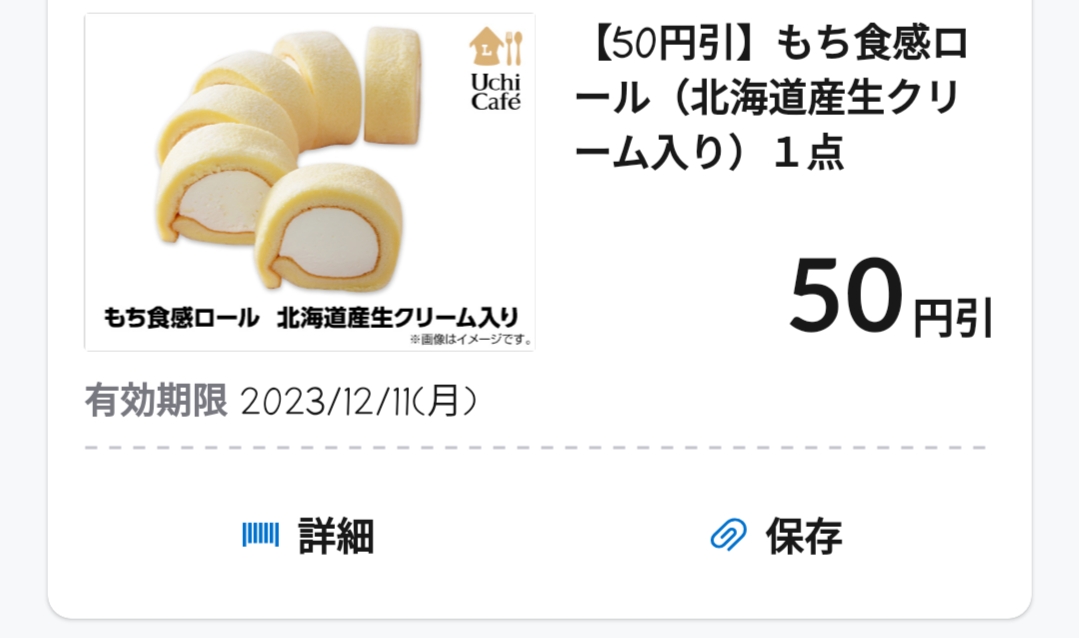The width and height of the screenshot is (1079, 638).
Task: Click the house-shaped L logo icon
Action: [x=486, y=47]
